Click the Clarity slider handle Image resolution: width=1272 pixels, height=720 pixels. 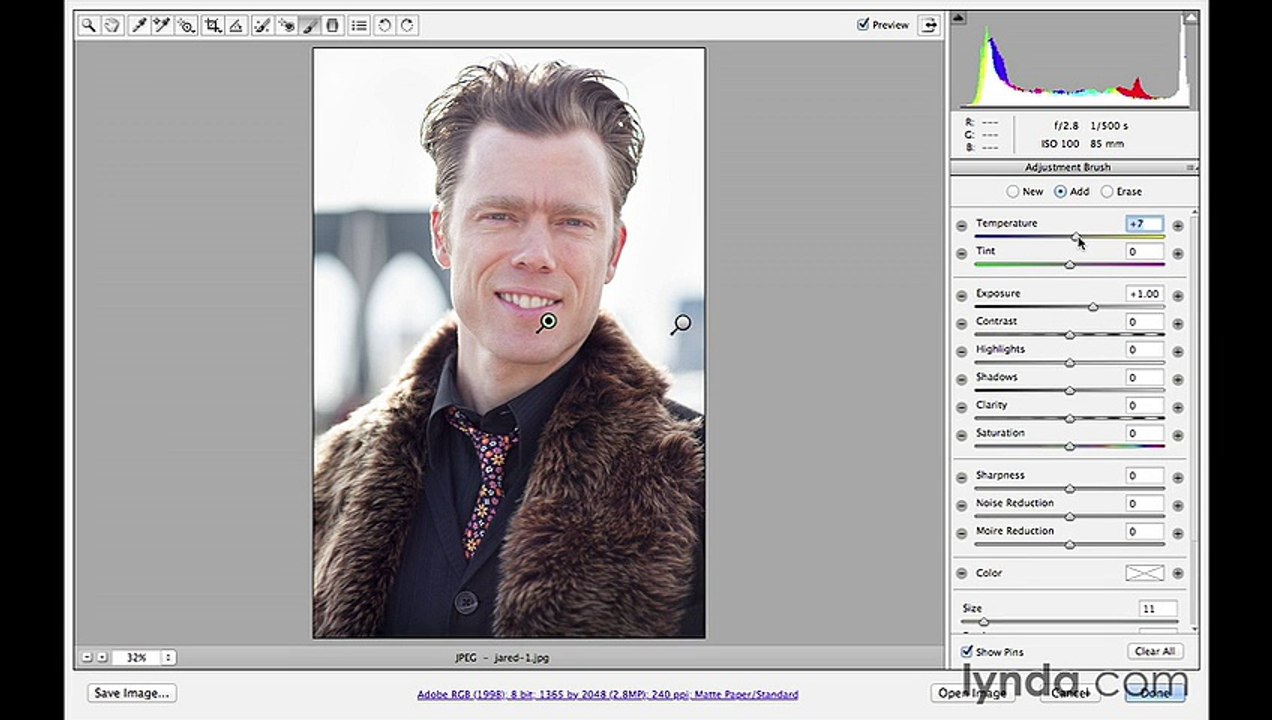1070,419
